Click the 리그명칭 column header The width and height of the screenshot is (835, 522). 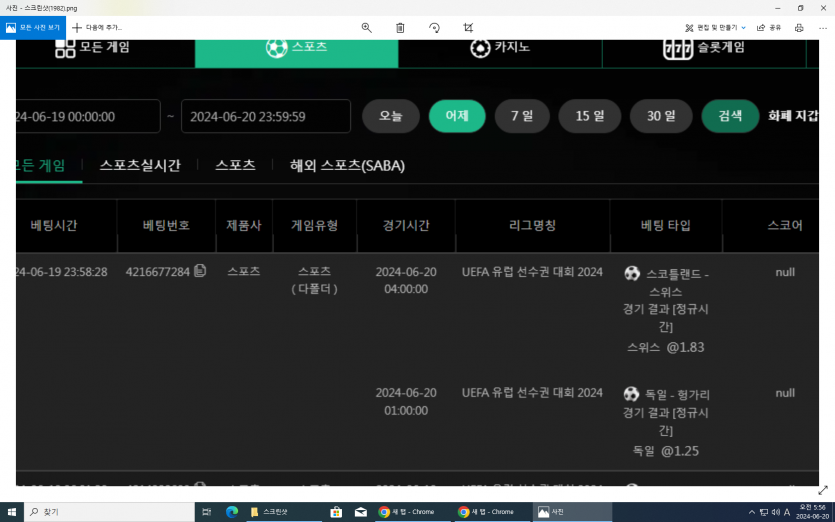click(533, 225)
